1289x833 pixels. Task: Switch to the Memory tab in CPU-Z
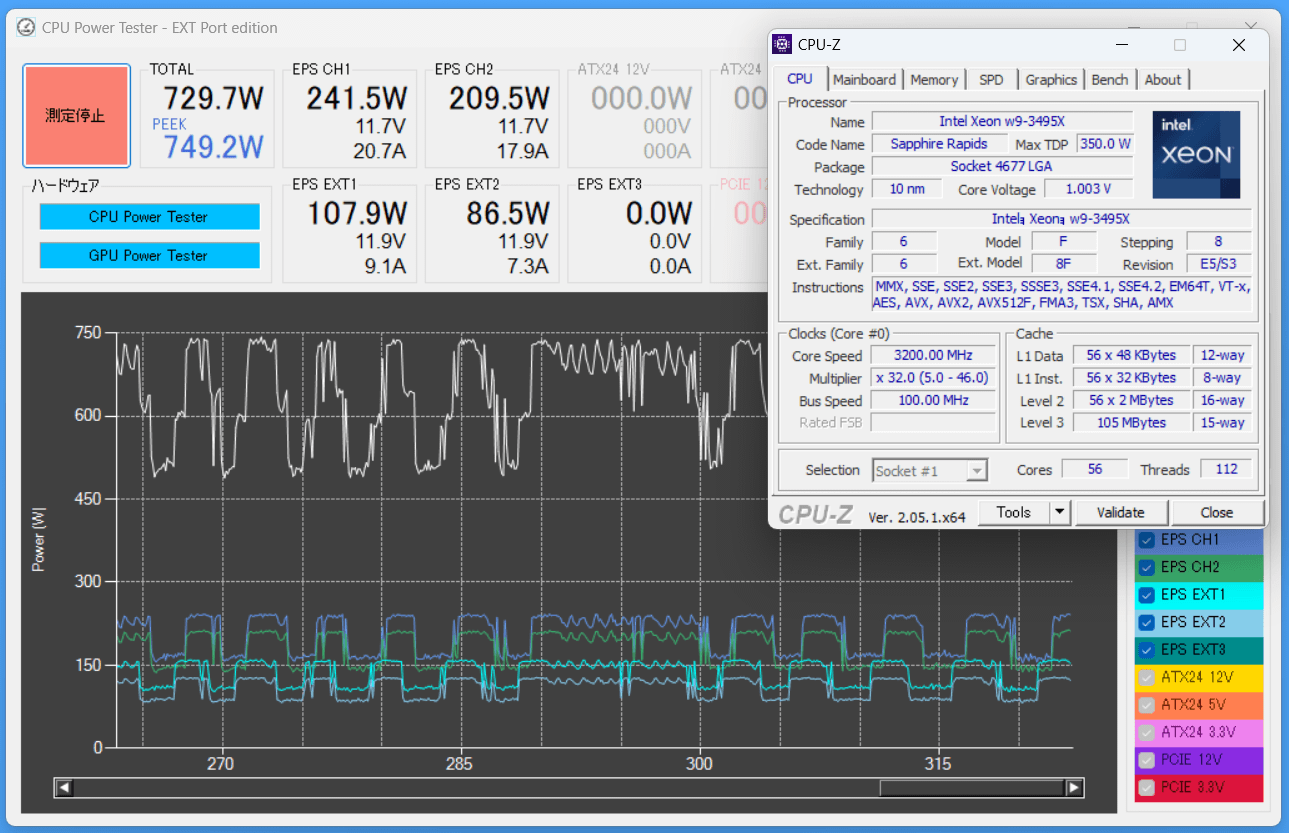pos(934,80)
